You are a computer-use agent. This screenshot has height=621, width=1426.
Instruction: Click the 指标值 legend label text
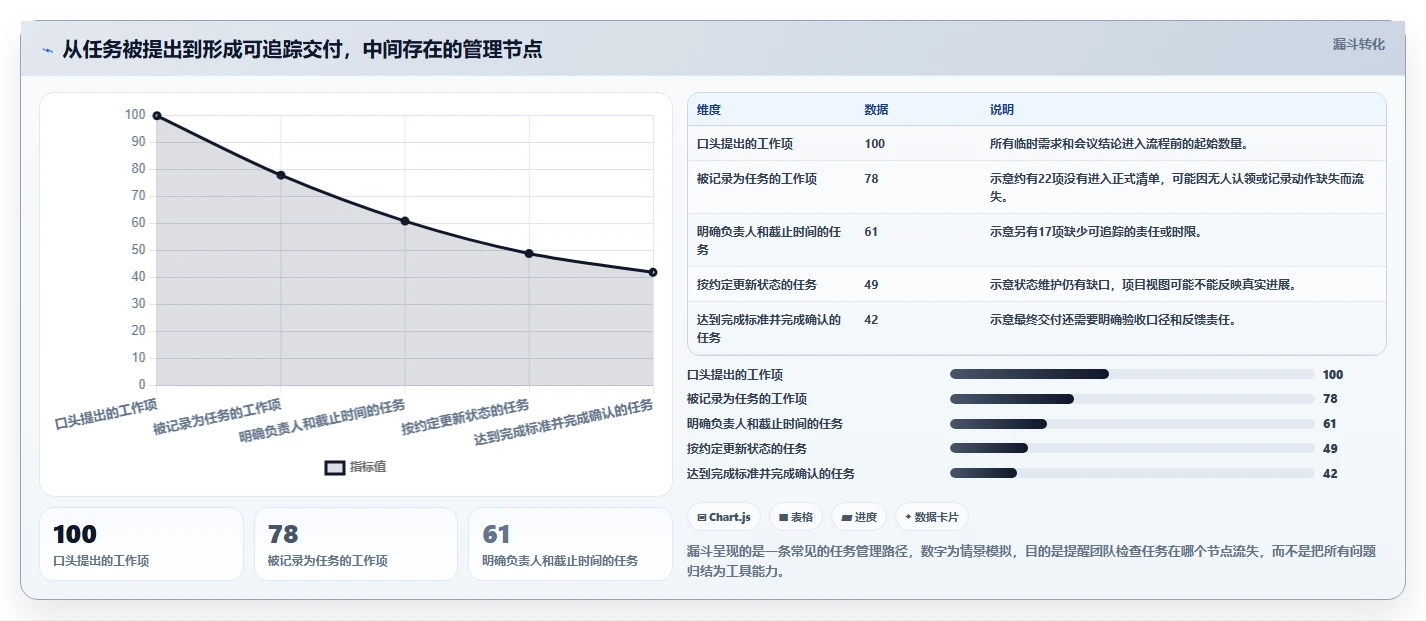368,467
